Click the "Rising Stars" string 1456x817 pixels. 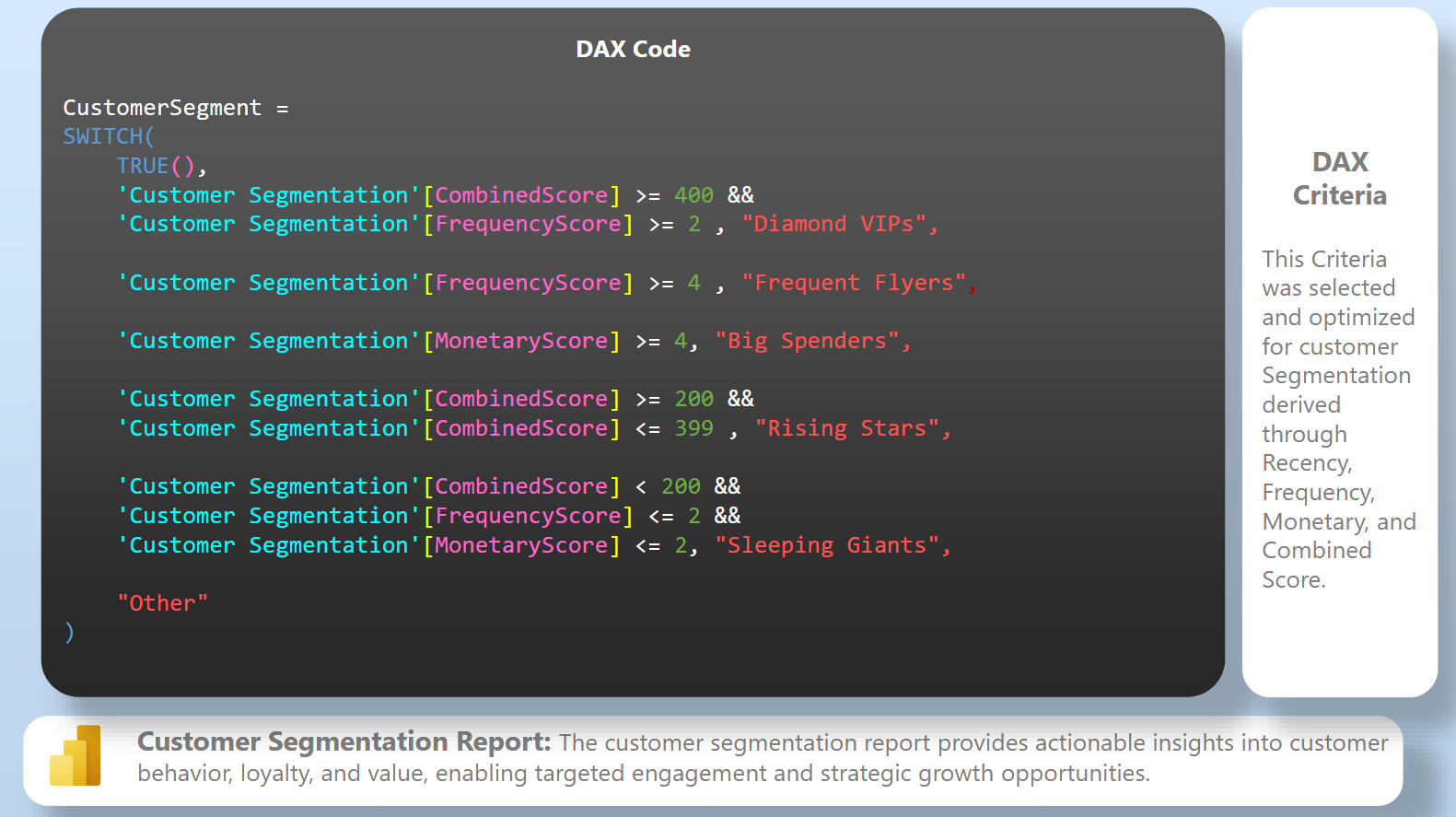click(846, 428)
